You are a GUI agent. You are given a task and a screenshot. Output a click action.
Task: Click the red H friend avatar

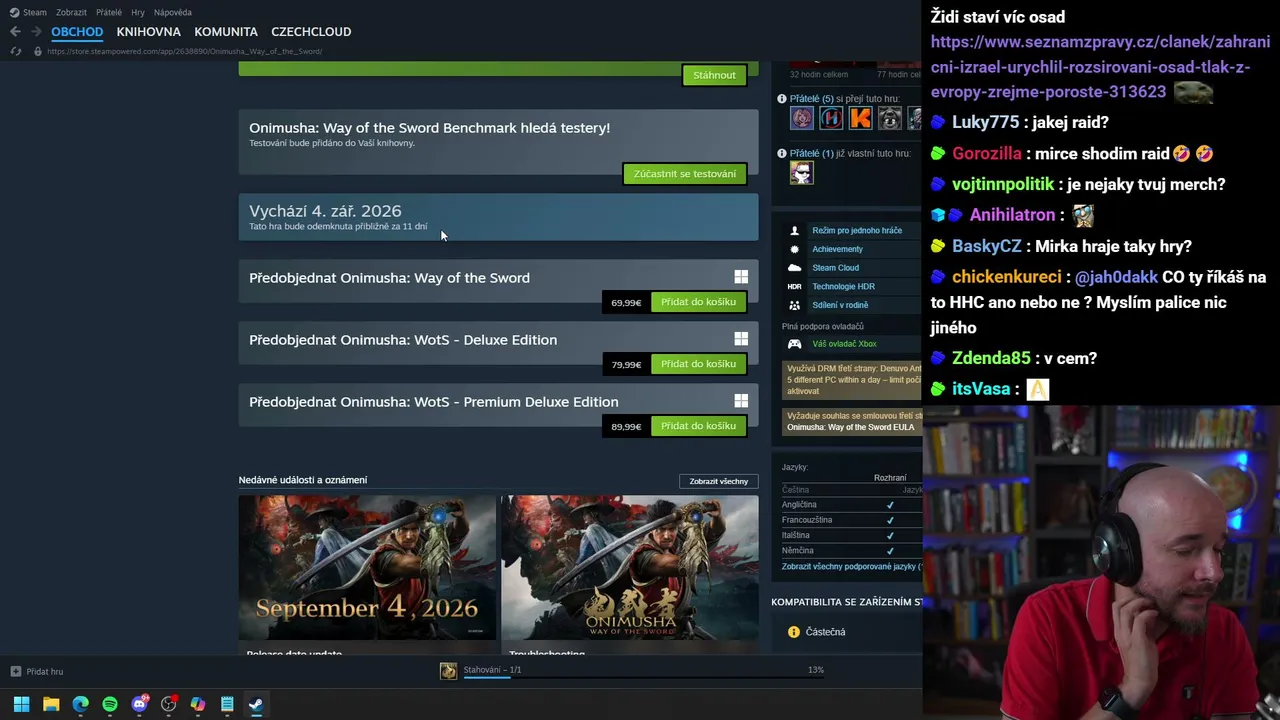click(831, 118)
